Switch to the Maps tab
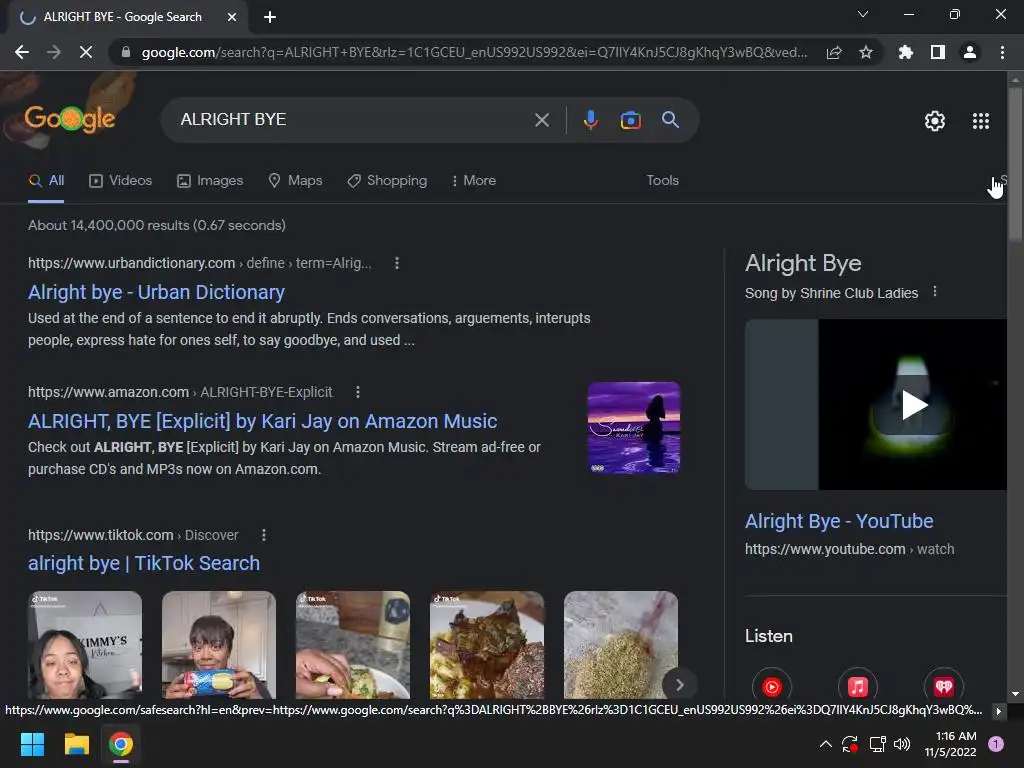 tap(295, 180)
